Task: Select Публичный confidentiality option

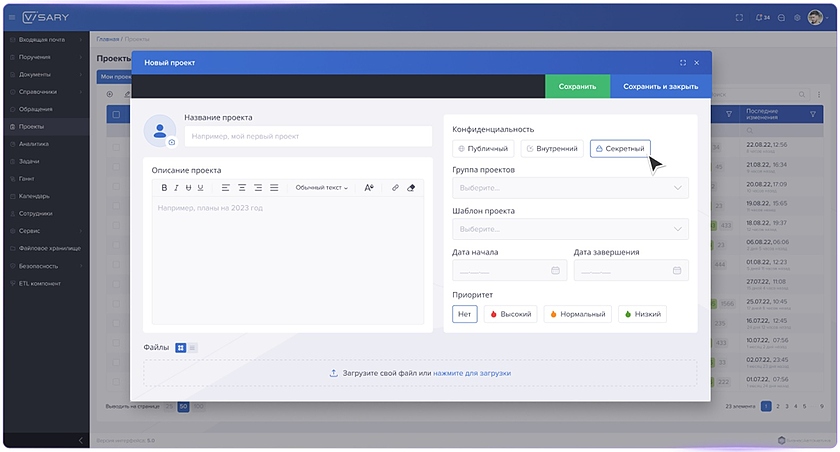Action: [485, 148]
